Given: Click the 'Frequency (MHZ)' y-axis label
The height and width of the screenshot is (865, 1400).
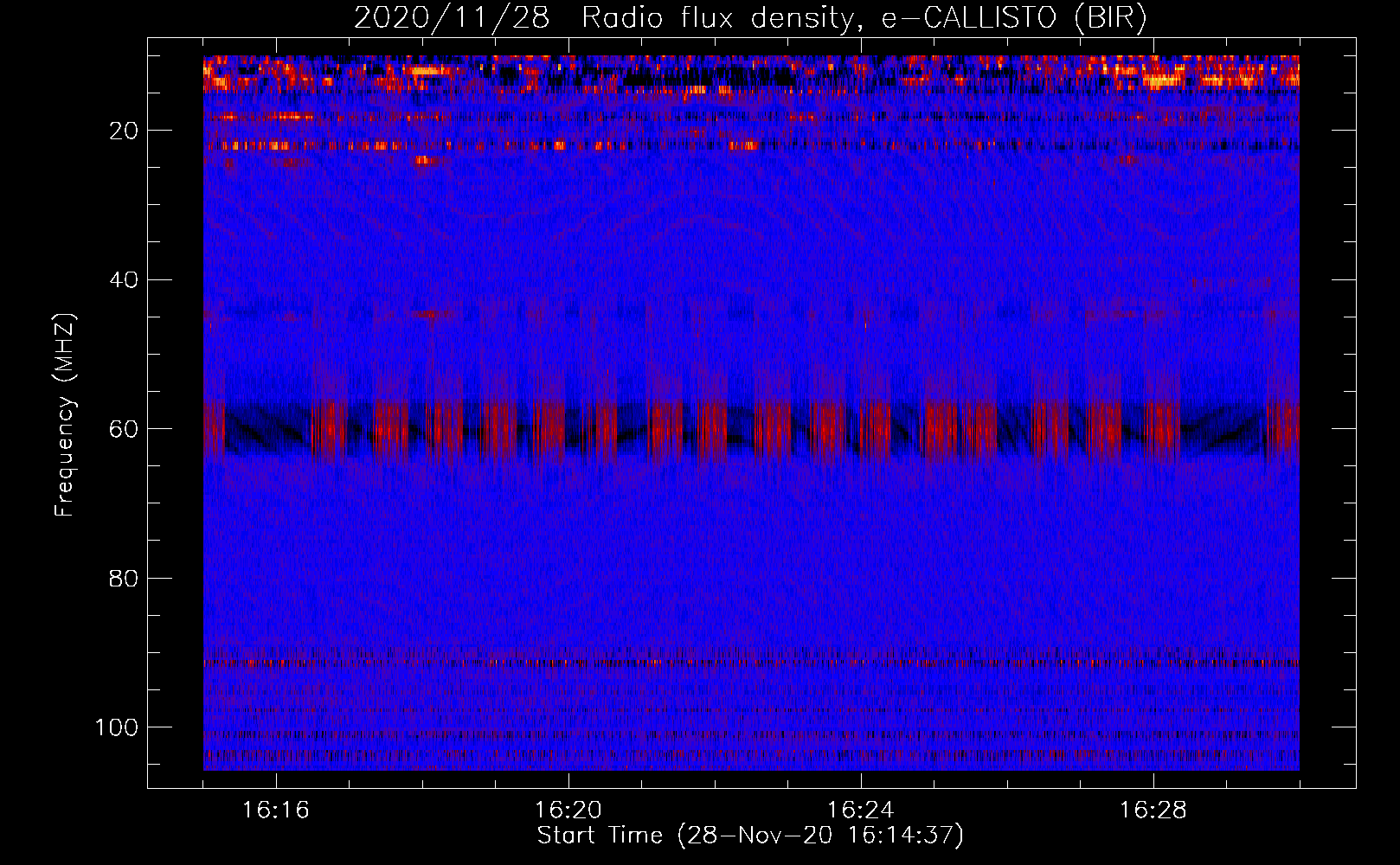Looking at the screenshot, I should [x=65, y=414].
